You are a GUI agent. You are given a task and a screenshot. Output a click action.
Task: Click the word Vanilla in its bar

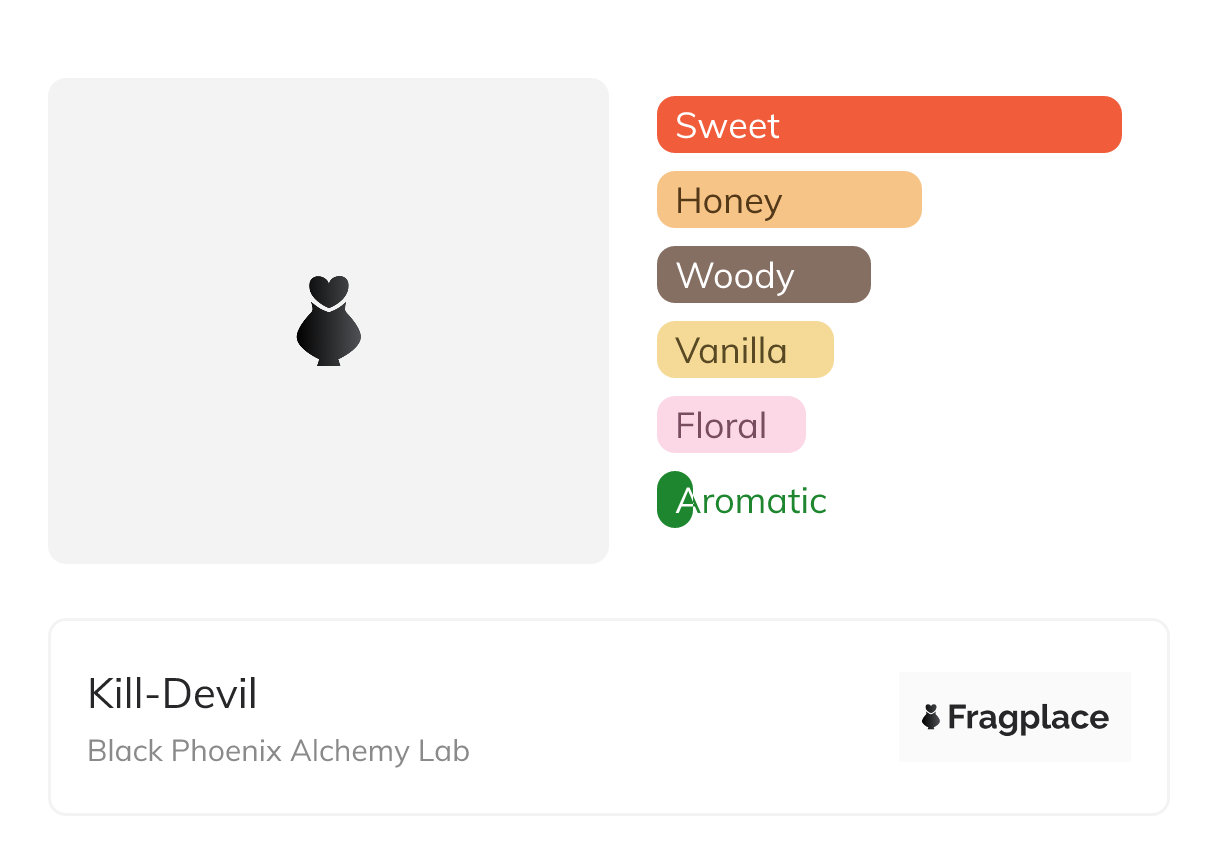coord(731,351)
